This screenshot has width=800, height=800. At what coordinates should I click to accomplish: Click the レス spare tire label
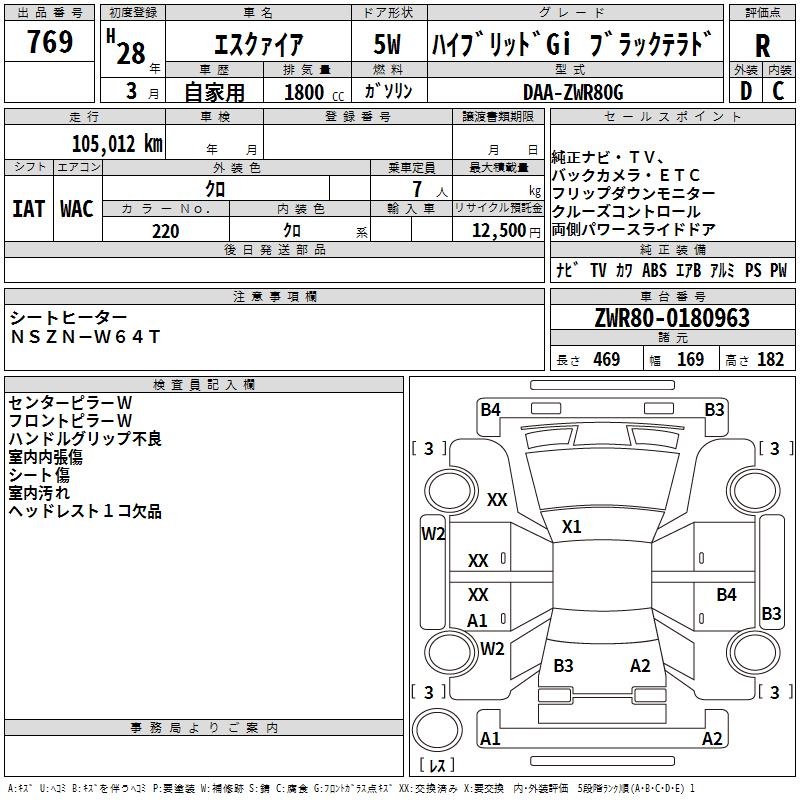437,765
